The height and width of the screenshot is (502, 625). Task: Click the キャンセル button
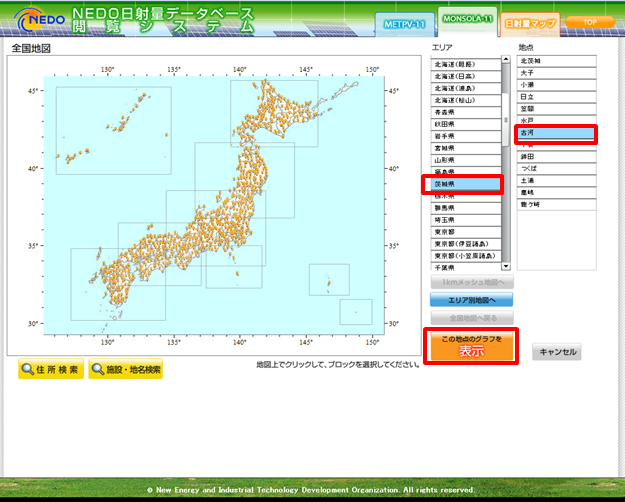point(556,352)
